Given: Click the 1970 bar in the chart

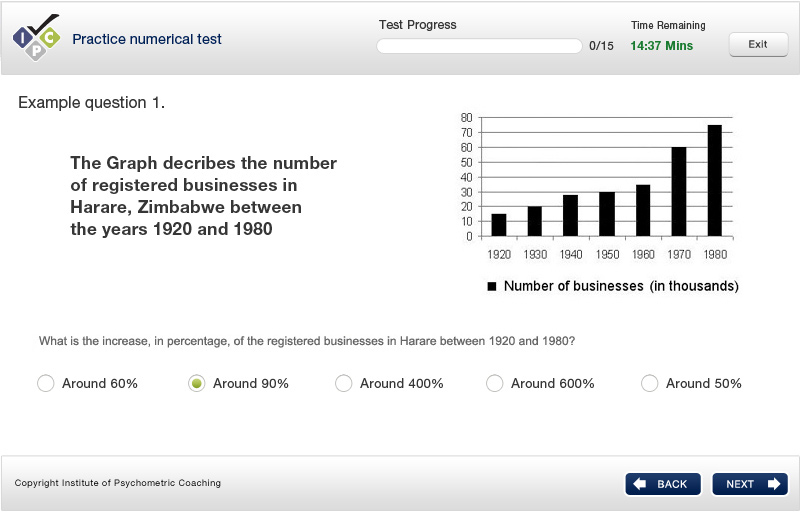Looking at the screenshot, I should [x=679, y=192].
